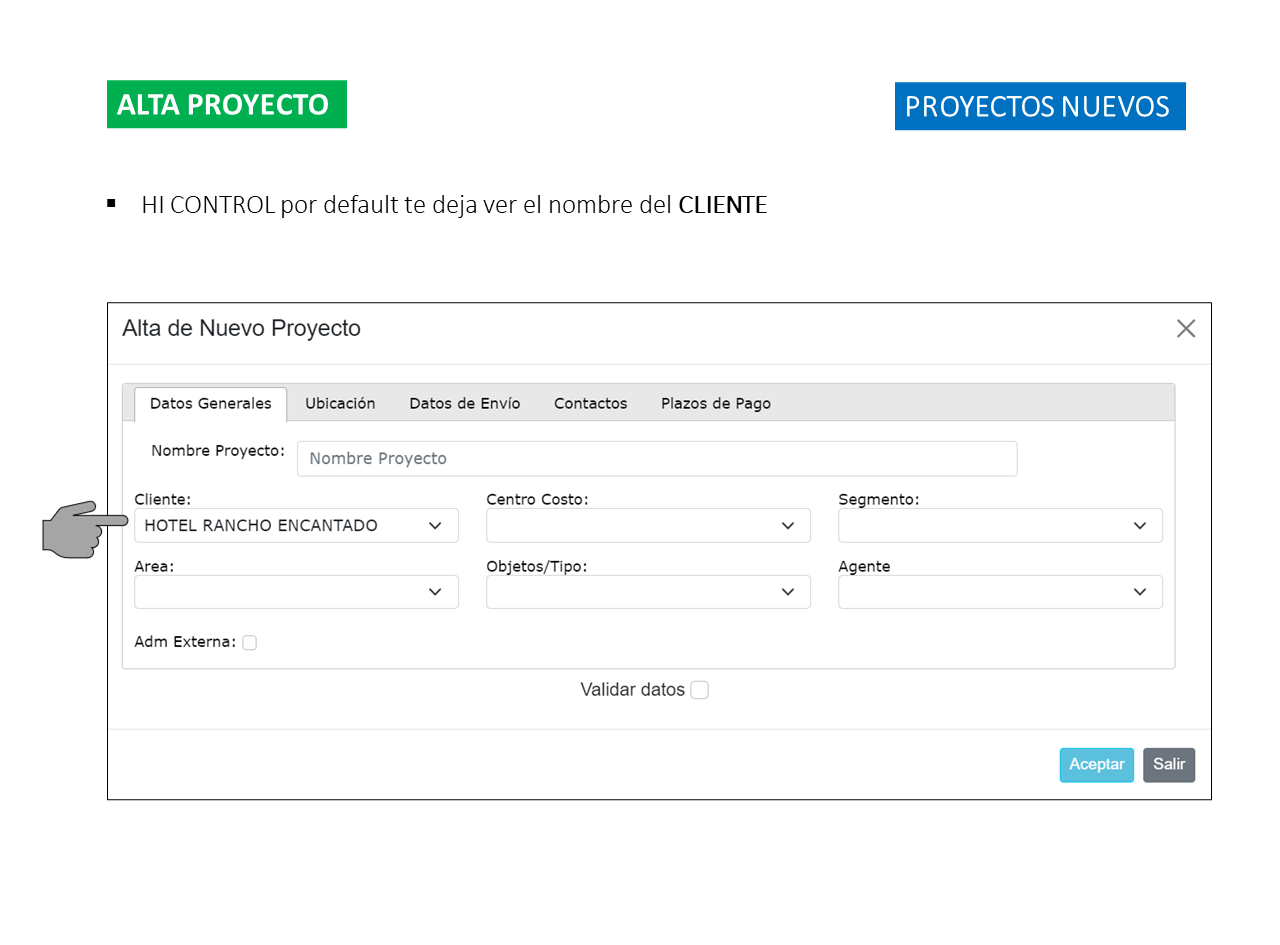Click the Nombre Proyecto text field
The width and height of the screenshot is (1280, 945).
click(x=656, y=459)
